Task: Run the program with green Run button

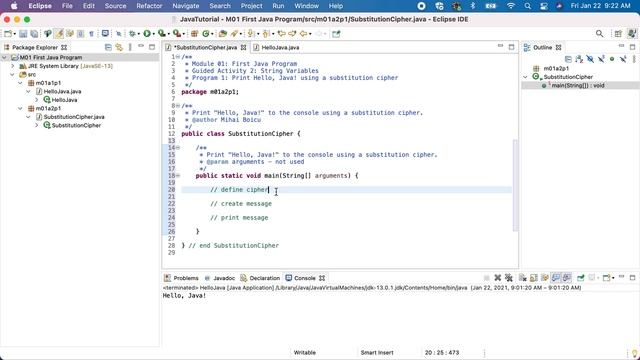Action: pyautogui.click(x=147, y=34)
